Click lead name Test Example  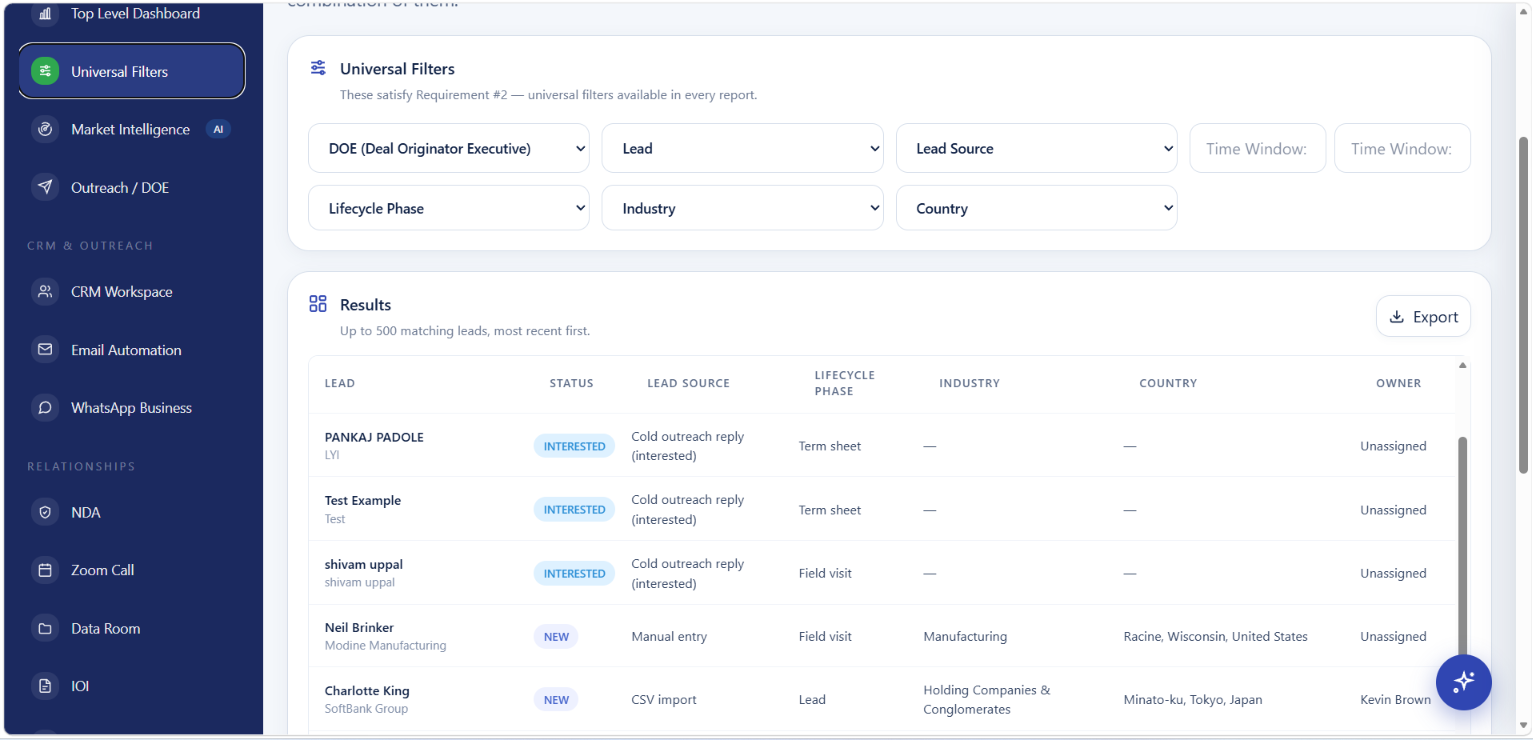tap(363, 500)
